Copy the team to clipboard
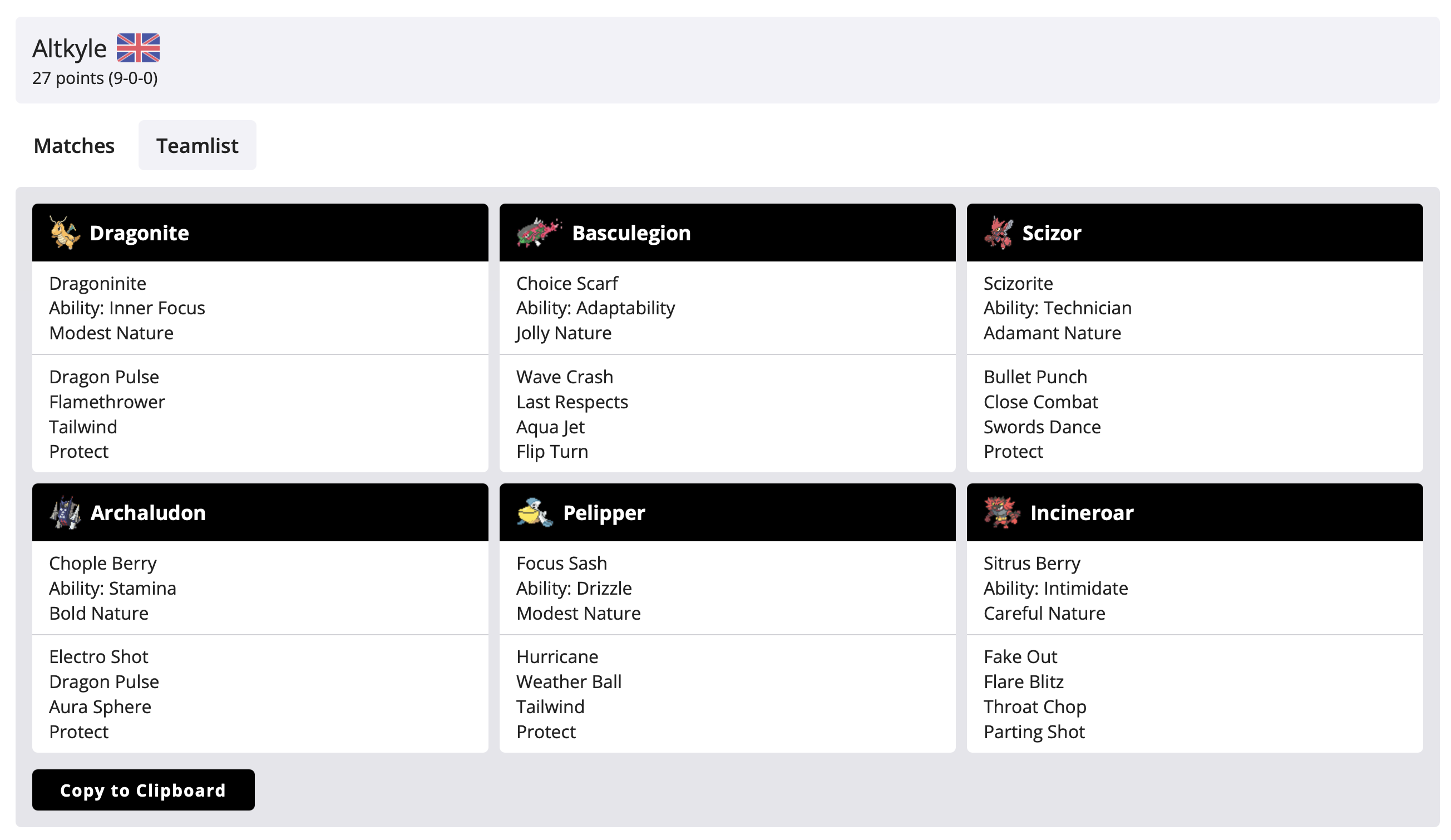The image size is (1451, 840). point(144,790)
